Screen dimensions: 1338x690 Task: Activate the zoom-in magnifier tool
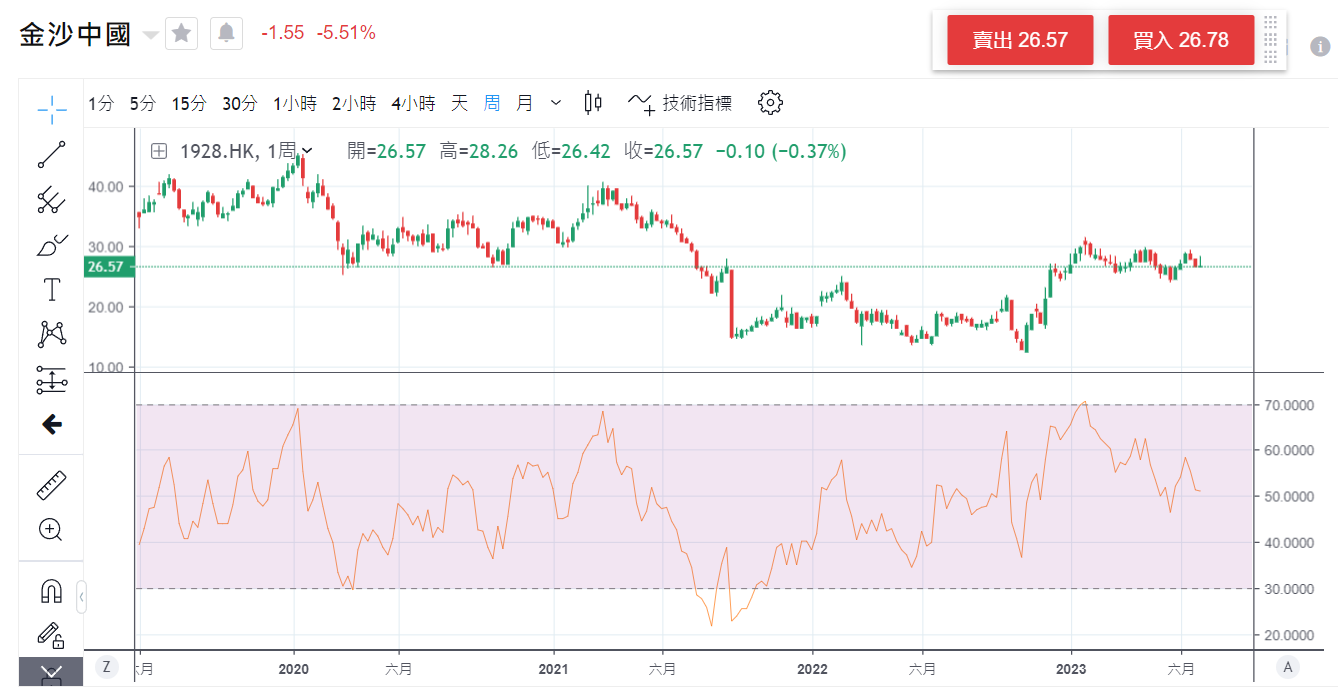51,529
